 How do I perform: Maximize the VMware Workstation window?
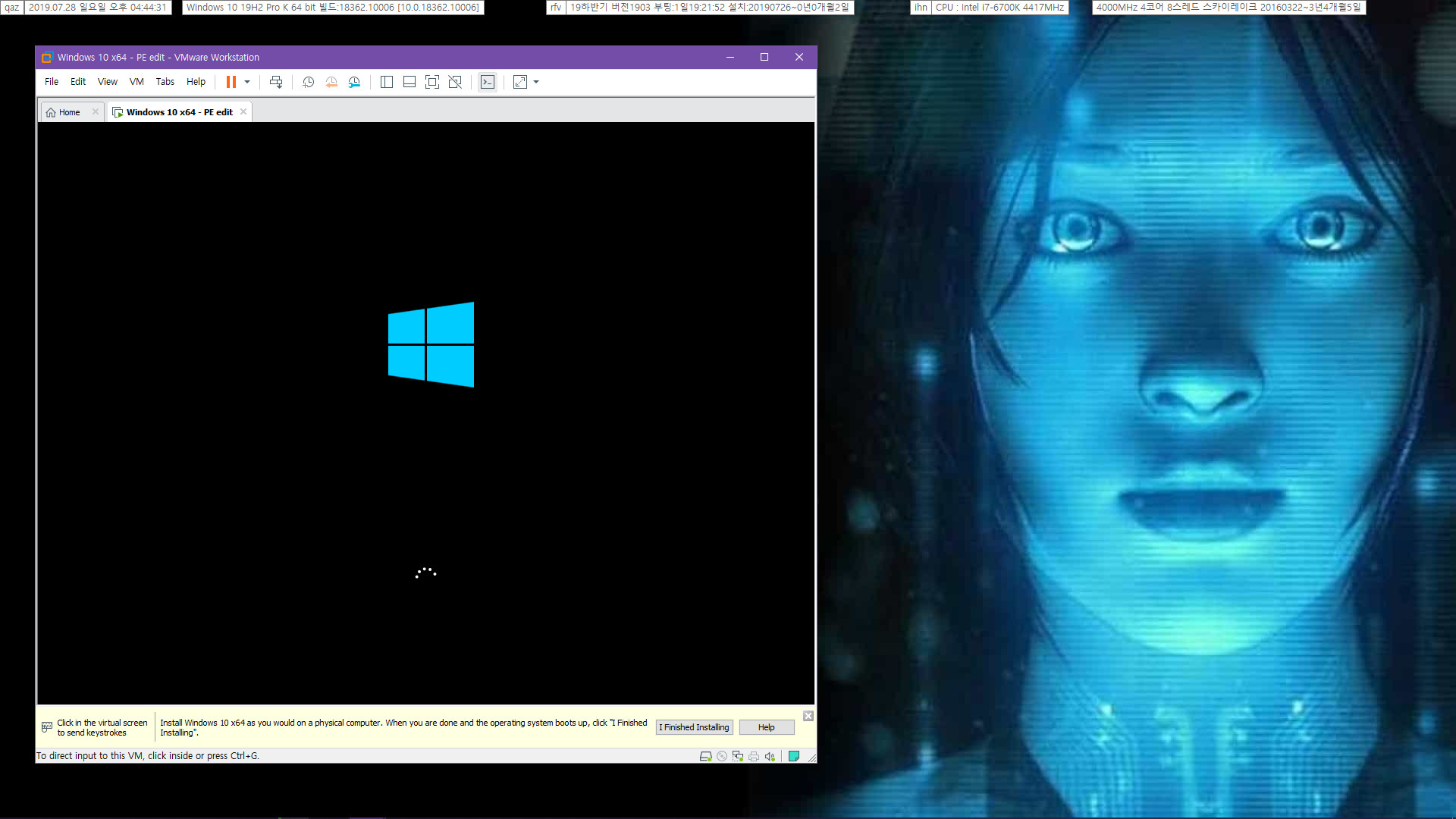tap(764, 57)
